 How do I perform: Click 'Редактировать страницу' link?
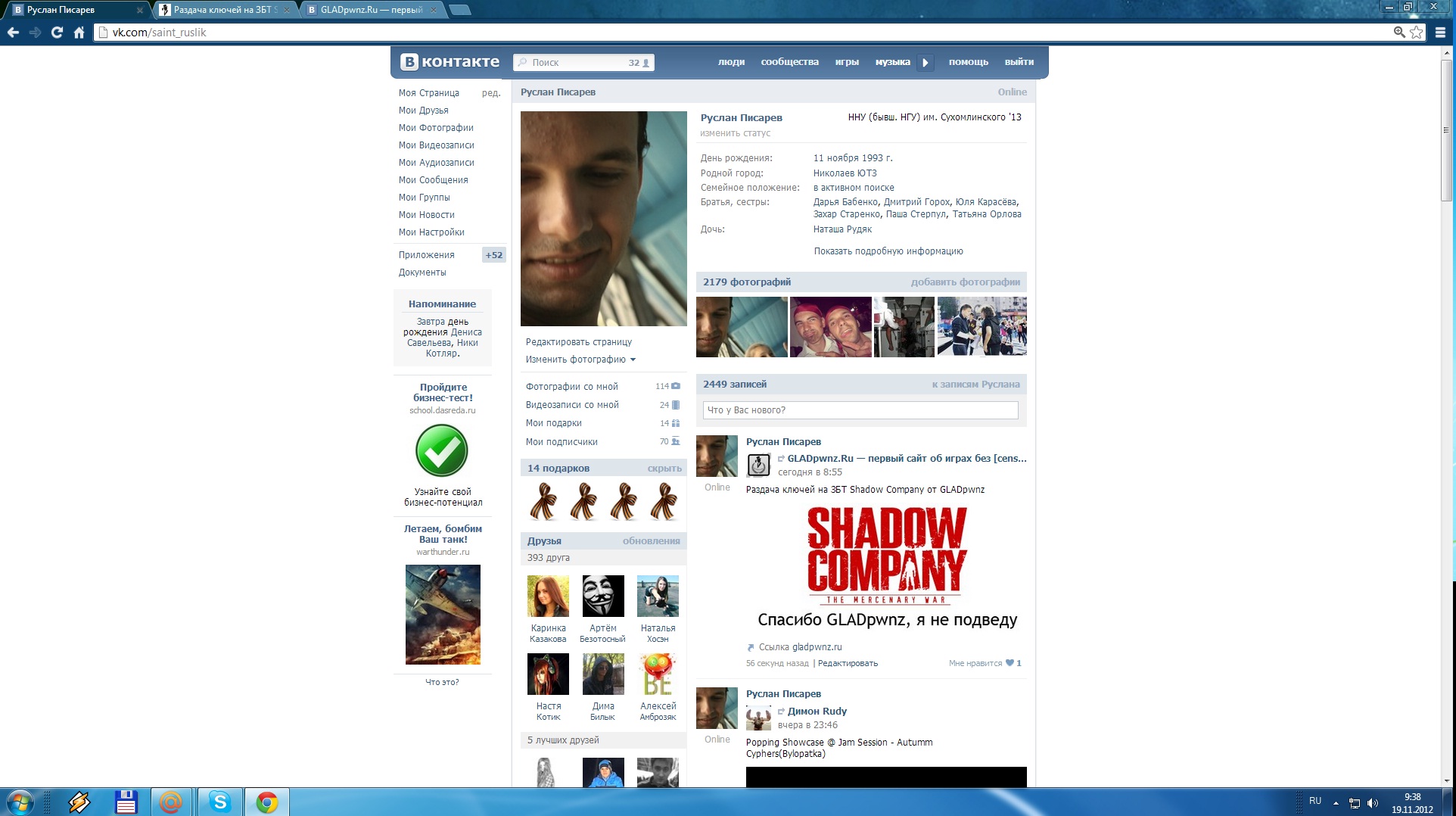[578, 342]
